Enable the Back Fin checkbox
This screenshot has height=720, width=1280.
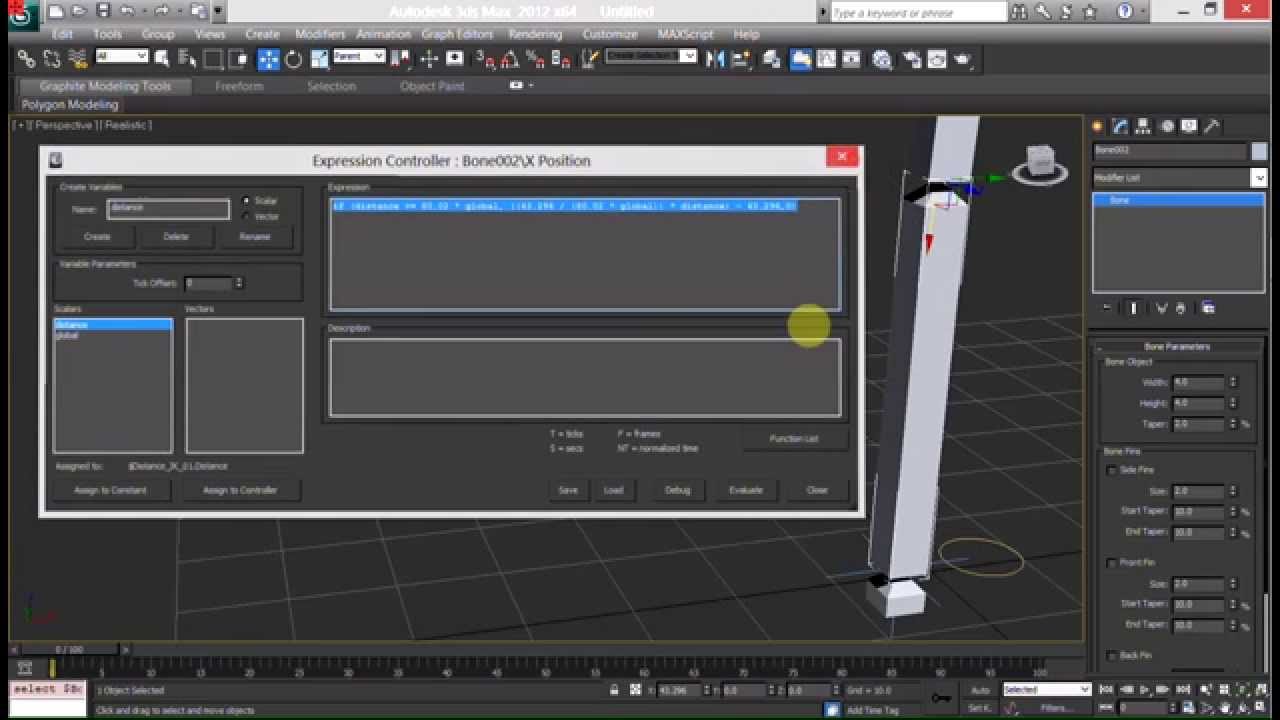pos(1112,656)
